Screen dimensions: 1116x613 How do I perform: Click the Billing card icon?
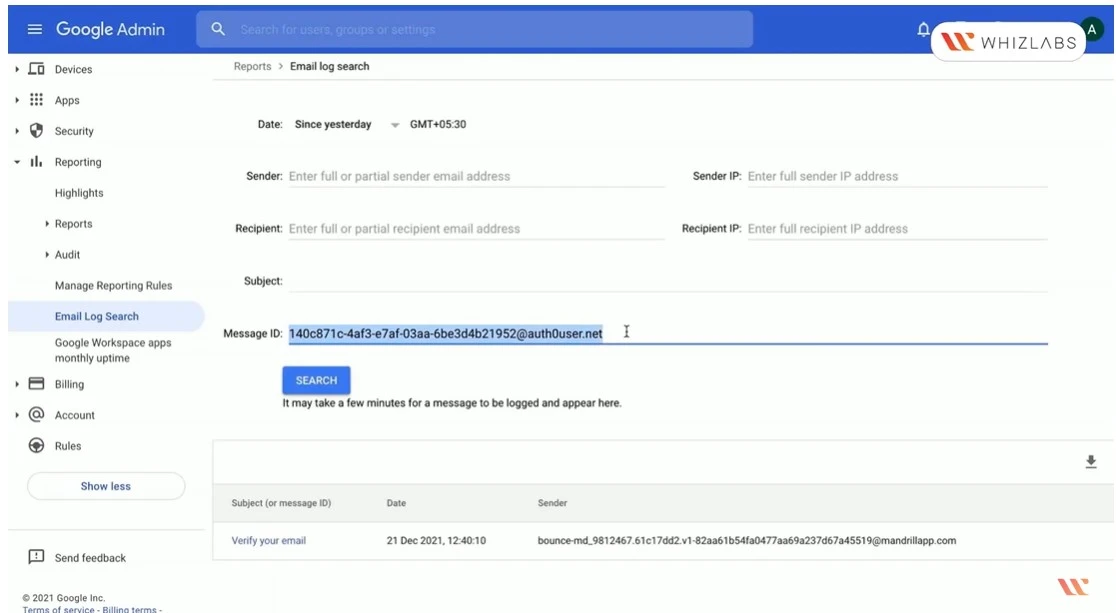tap(36, 384)
